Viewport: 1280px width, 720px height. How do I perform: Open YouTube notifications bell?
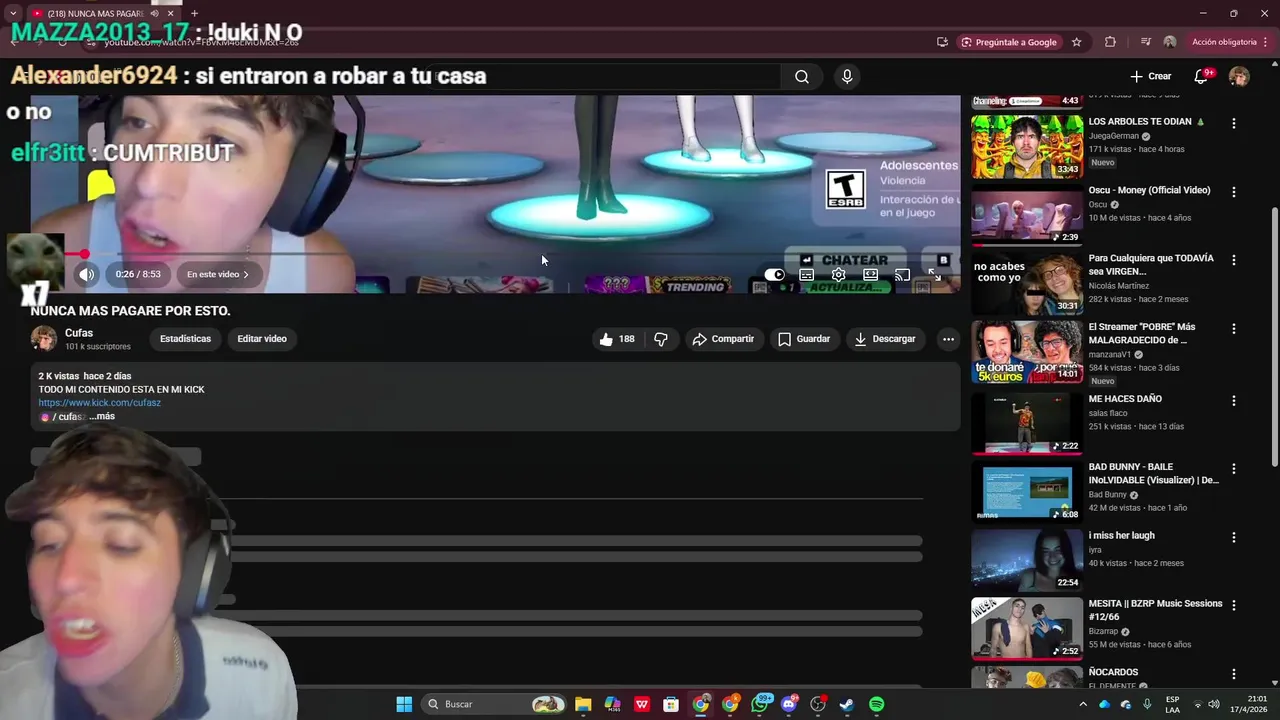tap(1201, 76)
